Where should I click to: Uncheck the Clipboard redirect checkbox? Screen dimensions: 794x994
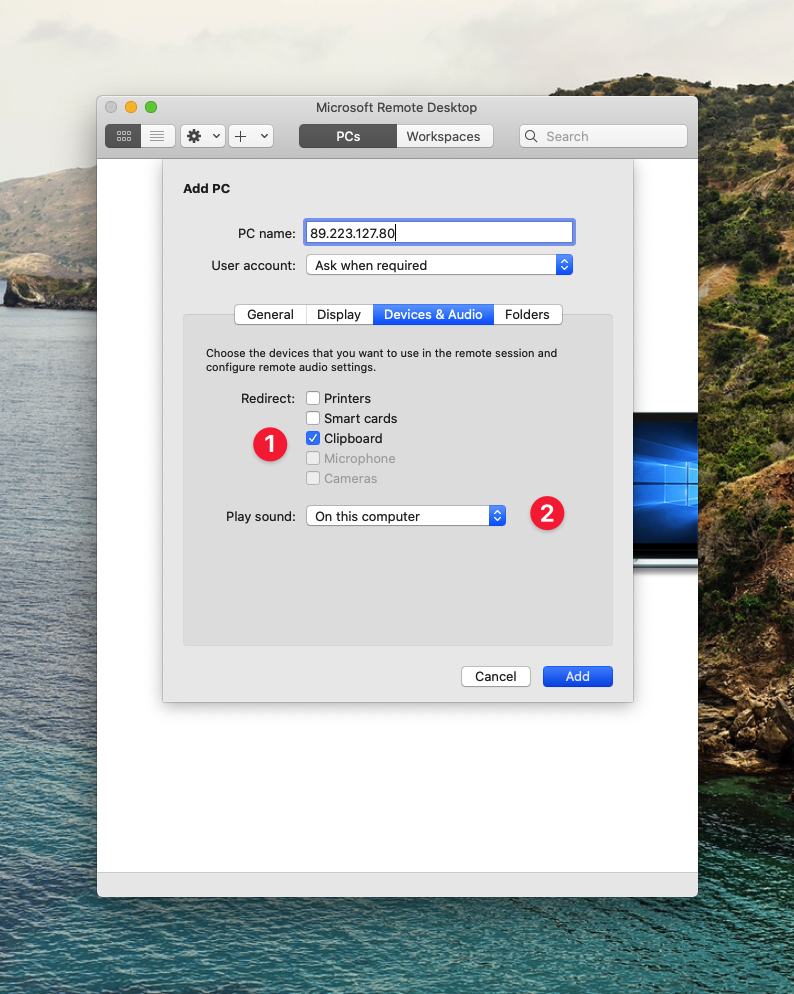(313, 438)
